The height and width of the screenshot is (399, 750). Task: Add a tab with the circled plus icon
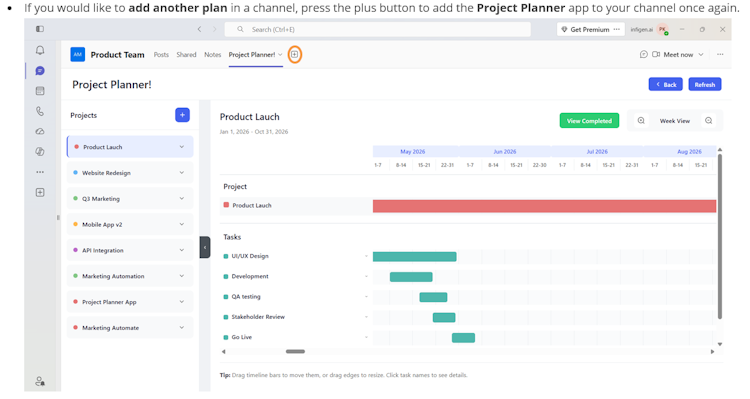pos(295,55)
